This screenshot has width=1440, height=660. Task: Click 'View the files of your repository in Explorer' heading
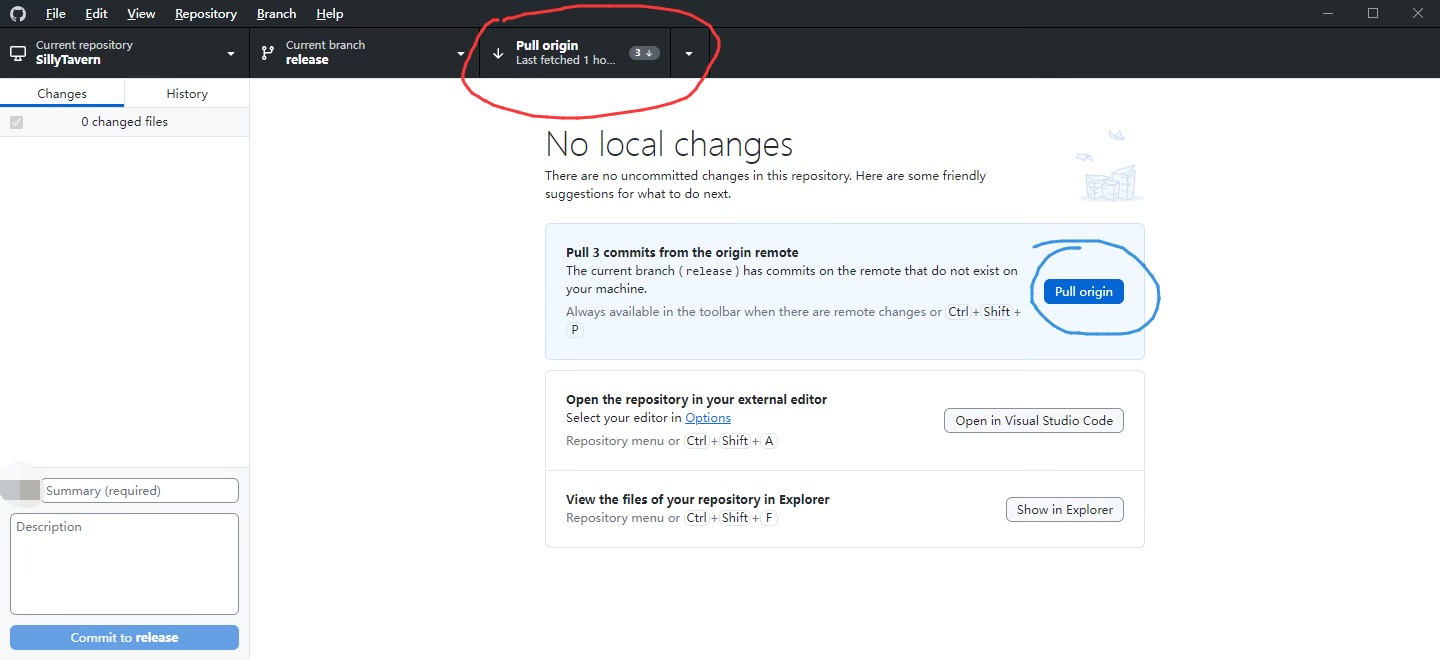(x=698, y=499)
